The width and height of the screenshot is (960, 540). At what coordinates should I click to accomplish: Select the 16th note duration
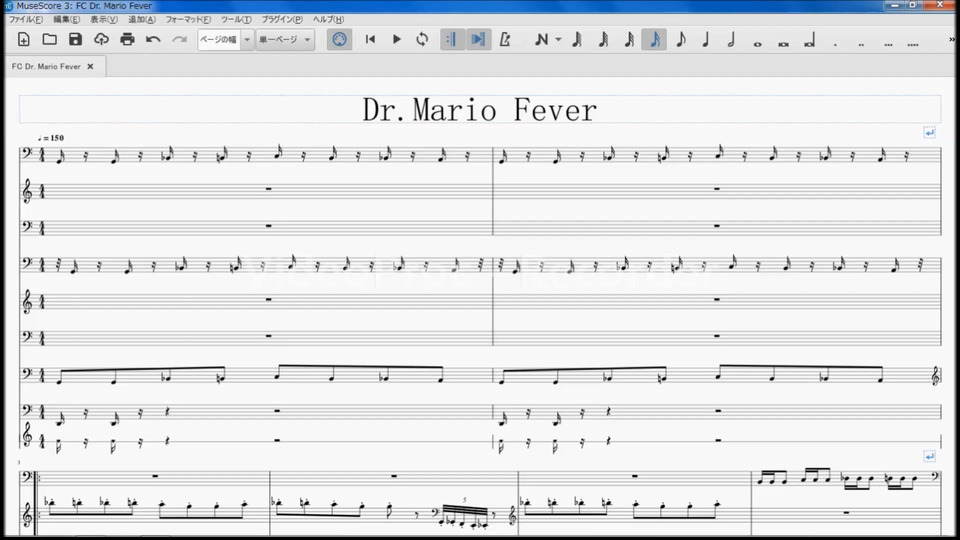coord(629,40)
